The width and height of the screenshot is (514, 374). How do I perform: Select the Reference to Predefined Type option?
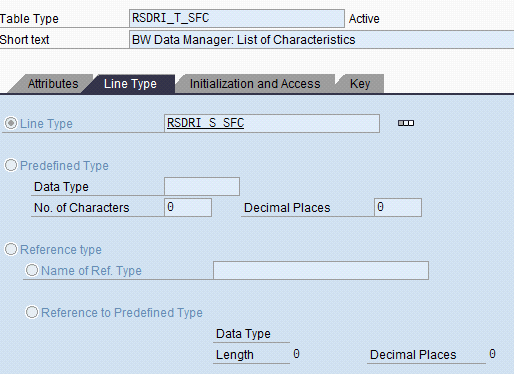point(32,312)
